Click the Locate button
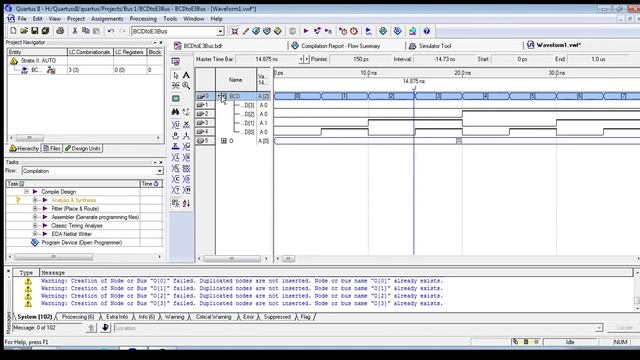 tap(624, 328)
